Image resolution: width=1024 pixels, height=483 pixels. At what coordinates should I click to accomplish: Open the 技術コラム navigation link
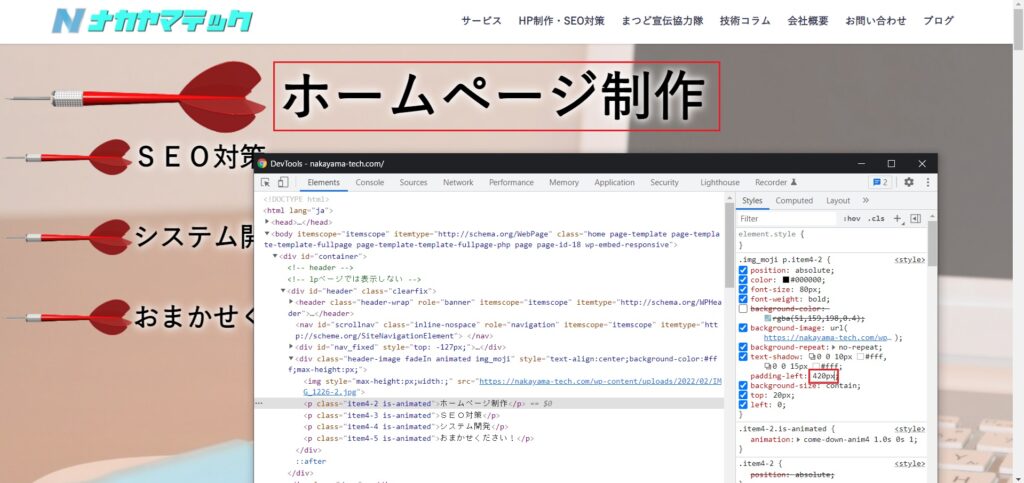(745, 21)
